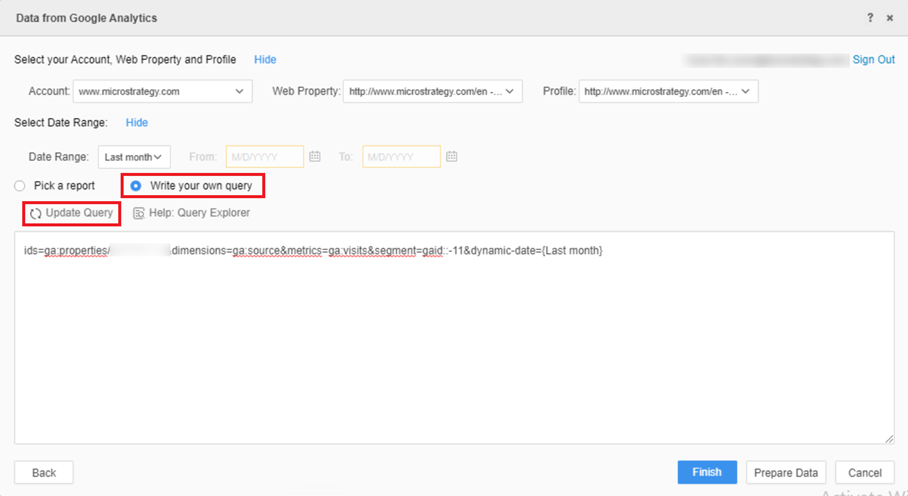Open the Date Range Last month dropdown
The width and height of the screenshot is (908, 496).
click(134, 157)
